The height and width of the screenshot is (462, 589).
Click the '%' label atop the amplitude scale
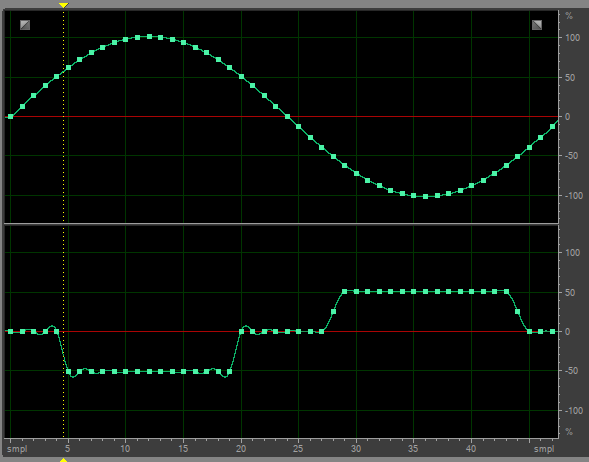[569, 16]
